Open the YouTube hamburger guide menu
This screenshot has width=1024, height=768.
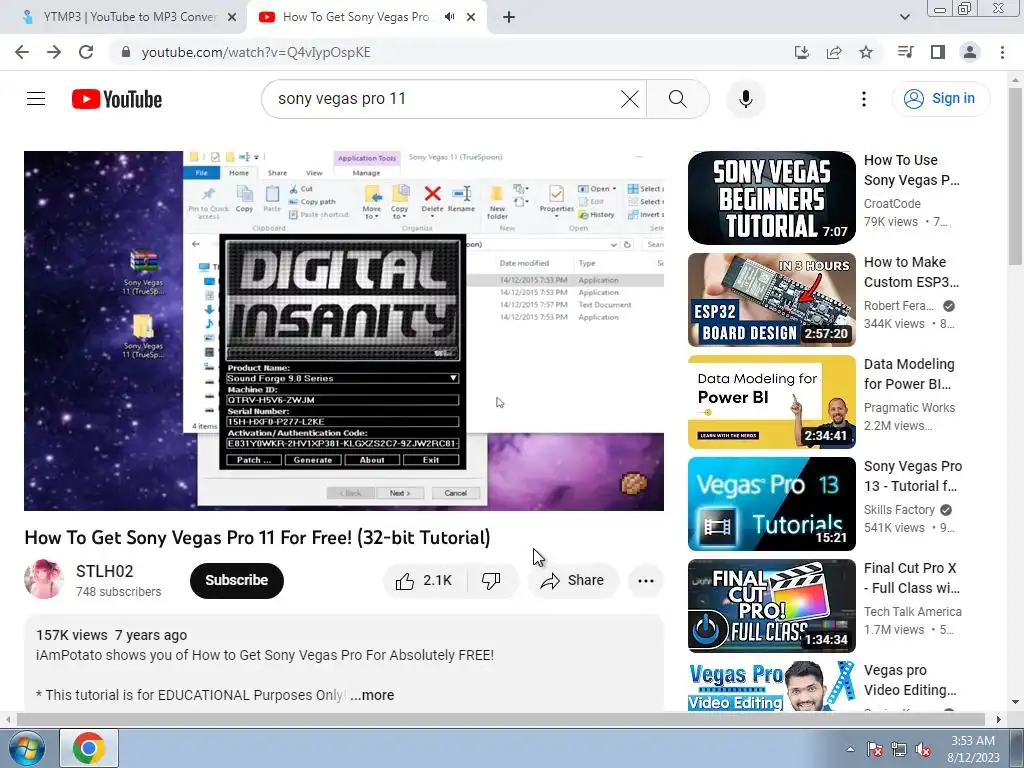(36, 99)
